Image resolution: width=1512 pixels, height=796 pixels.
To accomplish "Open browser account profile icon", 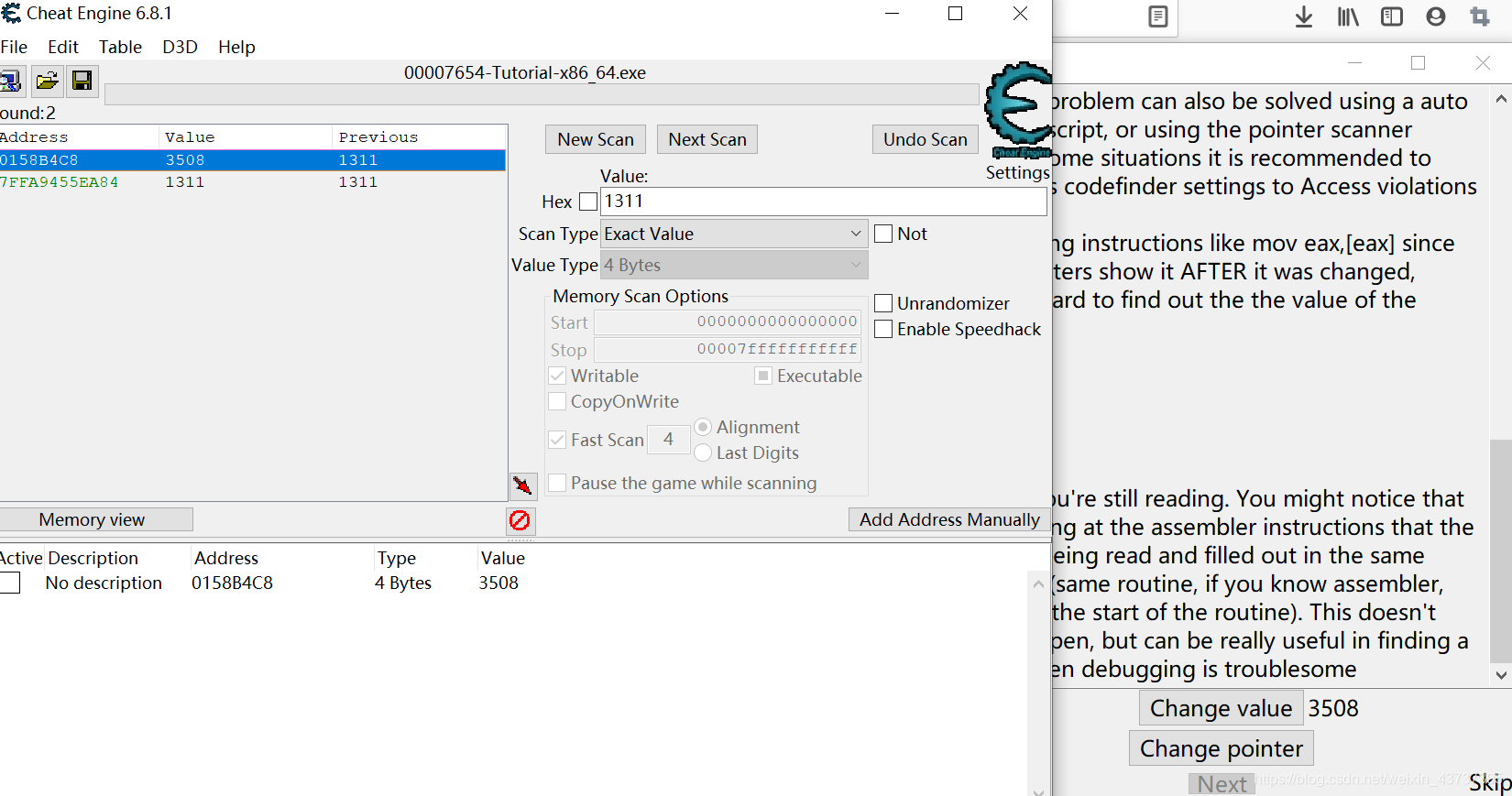I will [x=1435, y=16].
